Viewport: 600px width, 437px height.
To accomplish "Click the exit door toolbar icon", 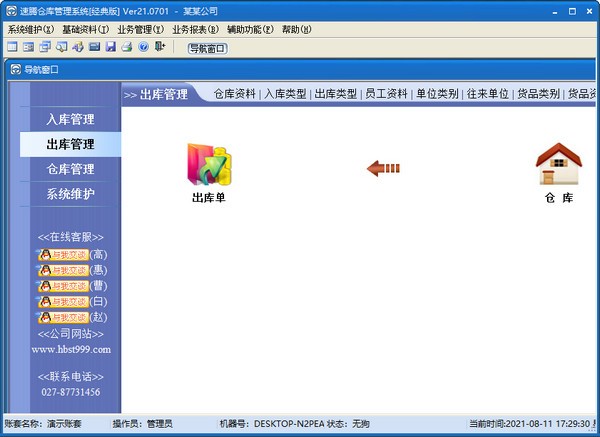I will [x=160, y=47].
